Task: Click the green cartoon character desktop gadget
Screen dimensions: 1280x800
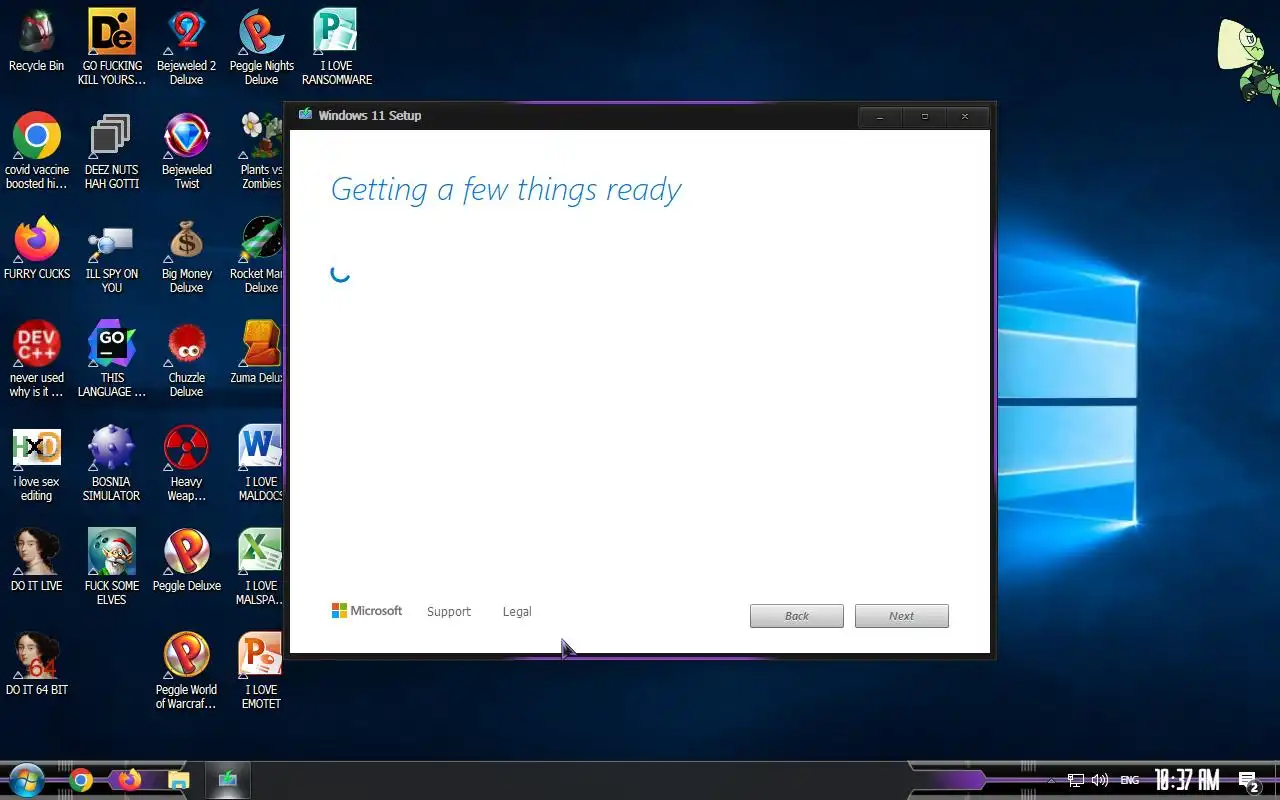Action: point(1246,60)
